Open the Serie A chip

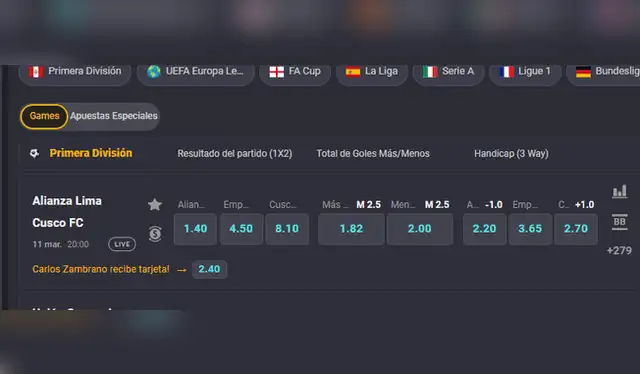coord(448,72)
